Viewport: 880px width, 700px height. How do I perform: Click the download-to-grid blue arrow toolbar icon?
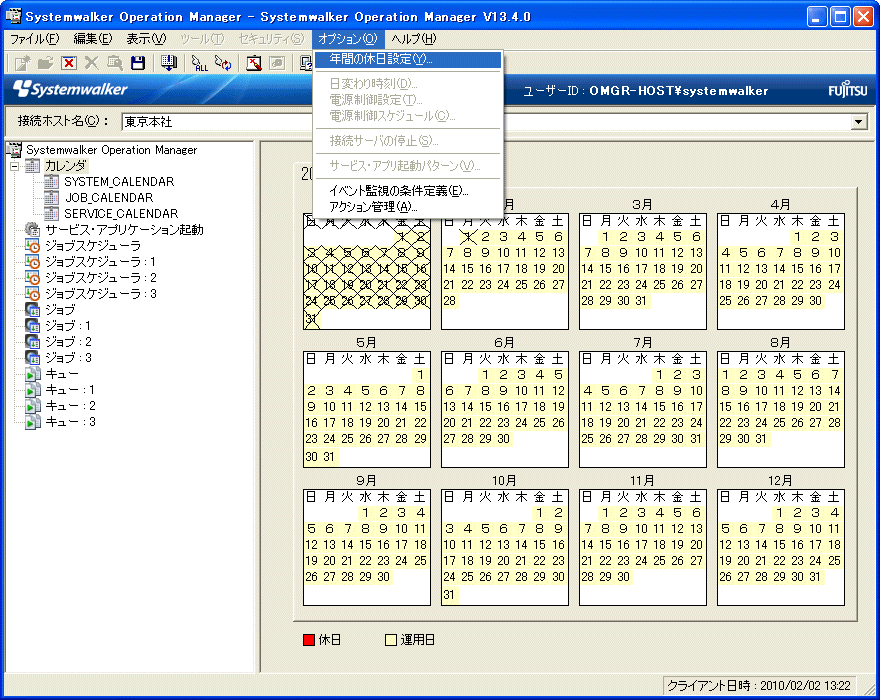pyautogui.click(x=168, y=63)
